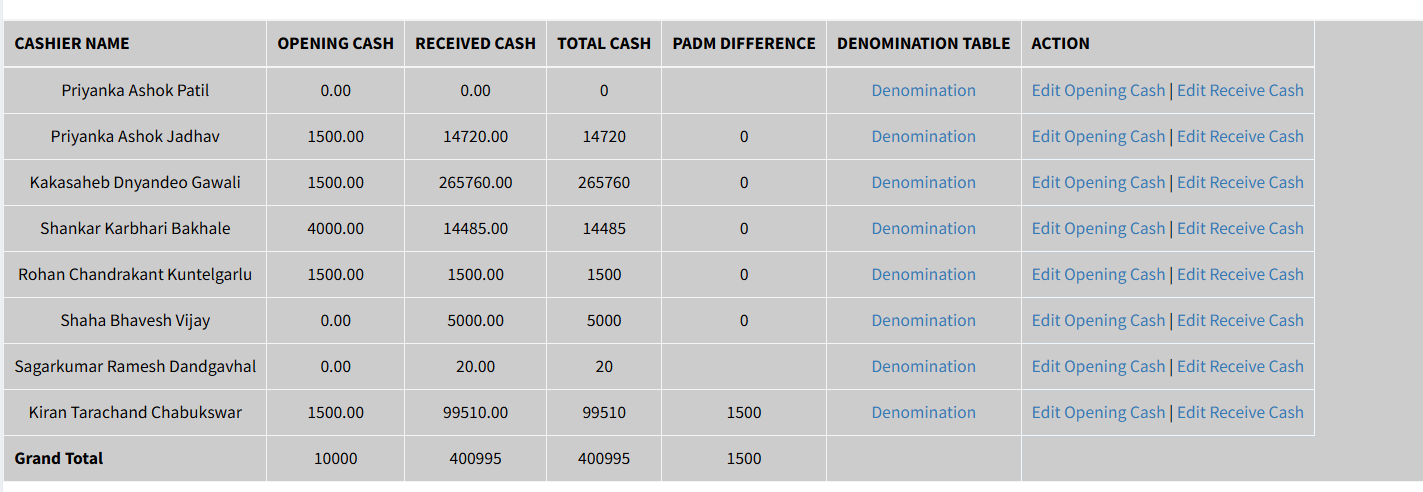
Task: Edit Receive Cash for Rohan Chandrakant Kuntelgarlu
Action: [x=1240, y=274]
